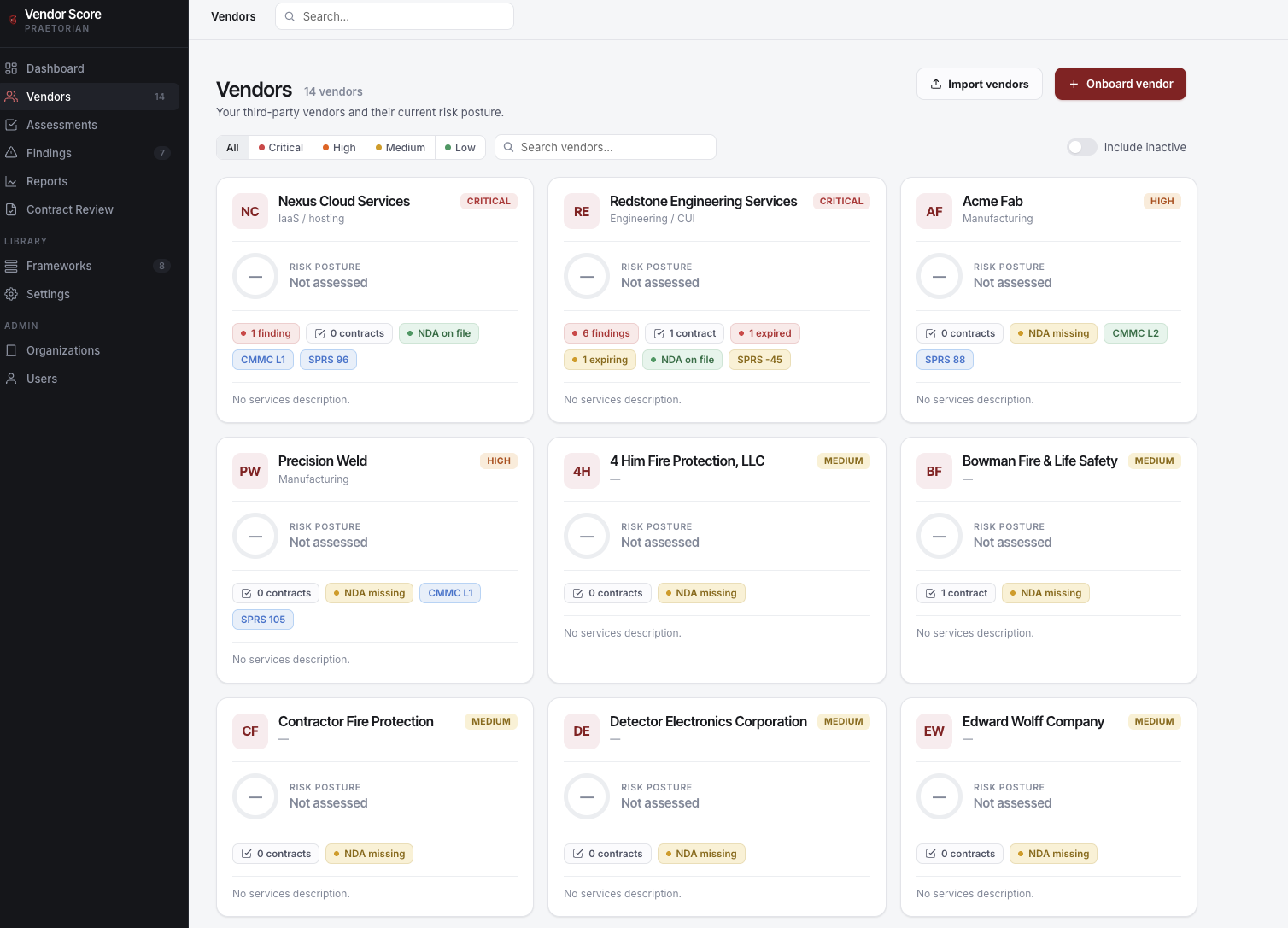
Task: Click the 1 finding tag on Nexus Cloud
Action: [x=266, y=333]
